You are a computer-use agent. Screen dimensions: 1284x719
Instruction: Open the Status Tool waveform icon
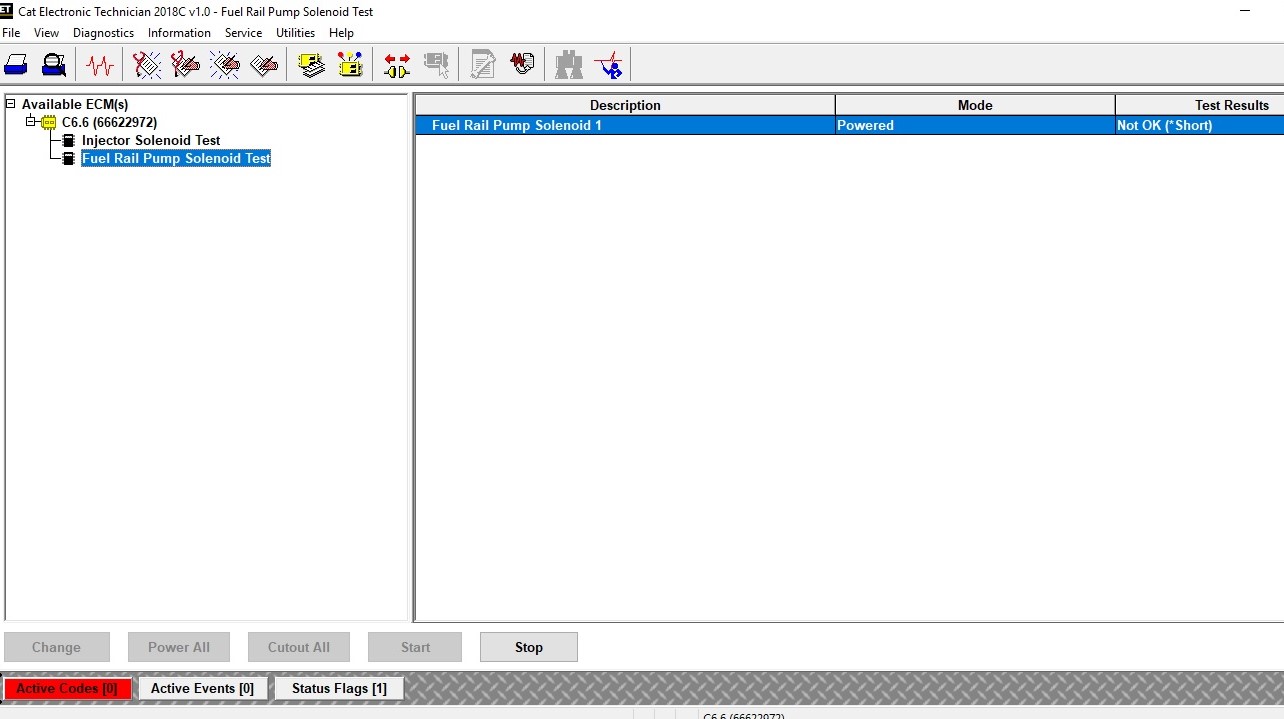100,66
